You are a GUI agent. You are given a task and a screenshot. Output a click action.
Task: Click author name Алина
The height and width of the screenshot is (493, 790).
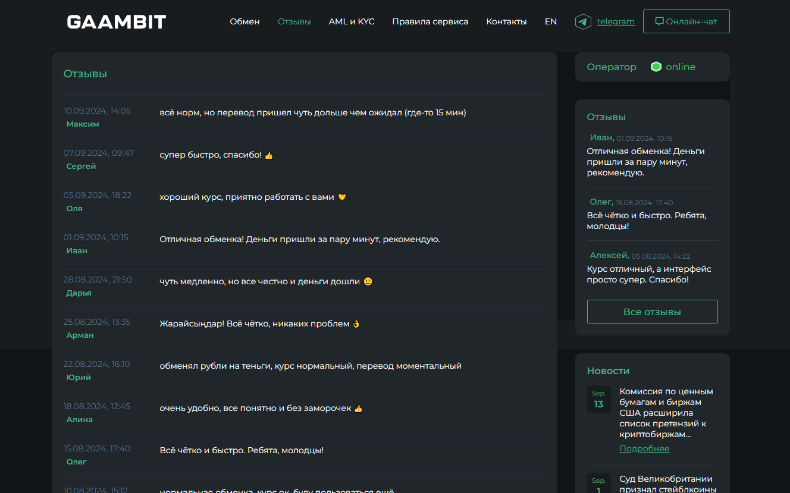tap(79, 419)
